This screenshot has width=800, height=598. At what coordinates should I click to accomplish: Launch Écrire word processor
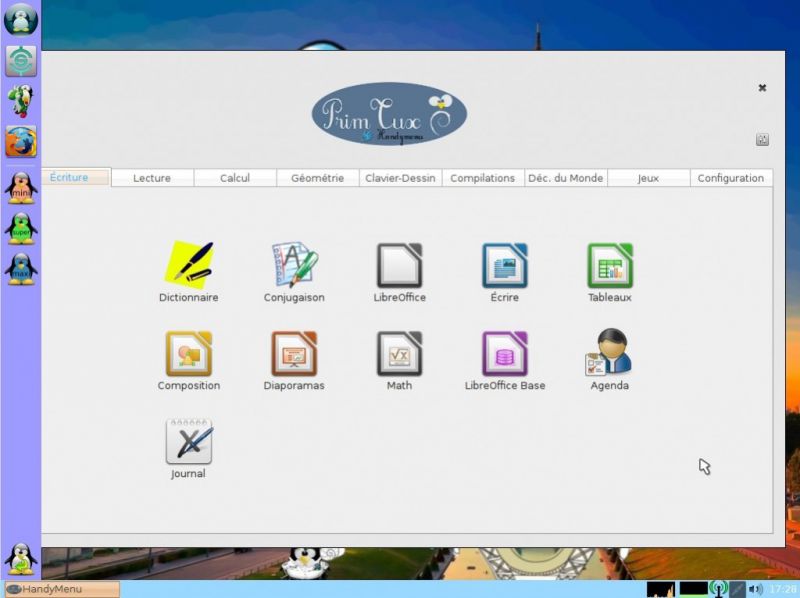(x=505, y=271)
